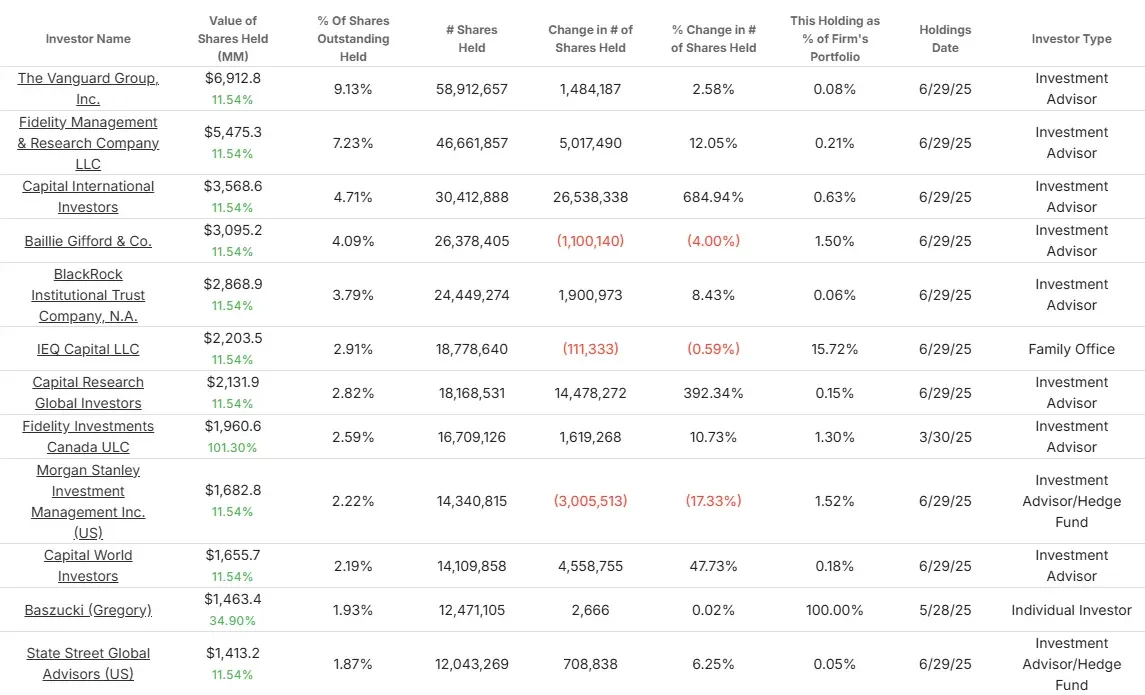
Task: Sort by Investor Name column header
Action: tap(88, 39)
